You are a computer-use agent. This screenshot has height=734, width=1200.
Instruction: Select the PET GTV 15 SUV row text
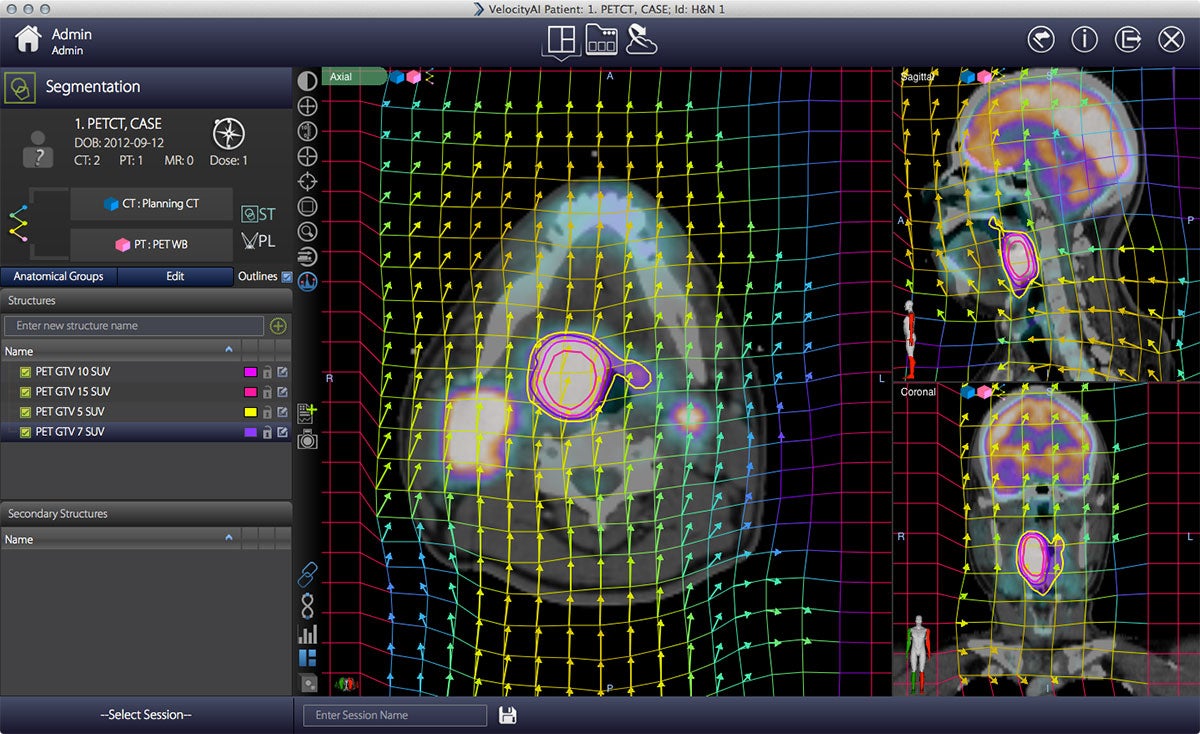pos(73,392)
